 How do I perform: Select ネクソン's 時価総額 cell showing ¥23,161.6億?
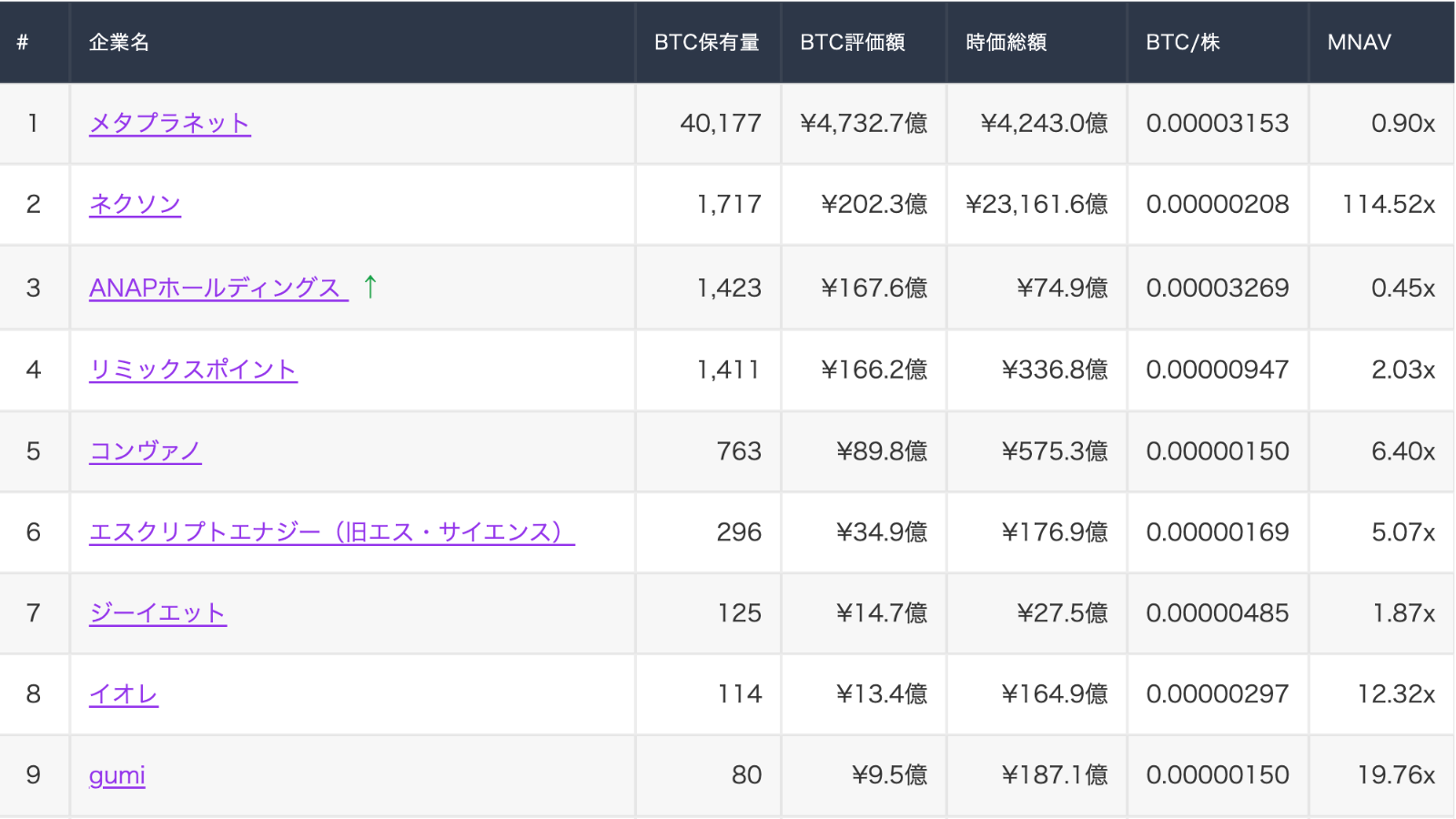(x=1038, y=205)
